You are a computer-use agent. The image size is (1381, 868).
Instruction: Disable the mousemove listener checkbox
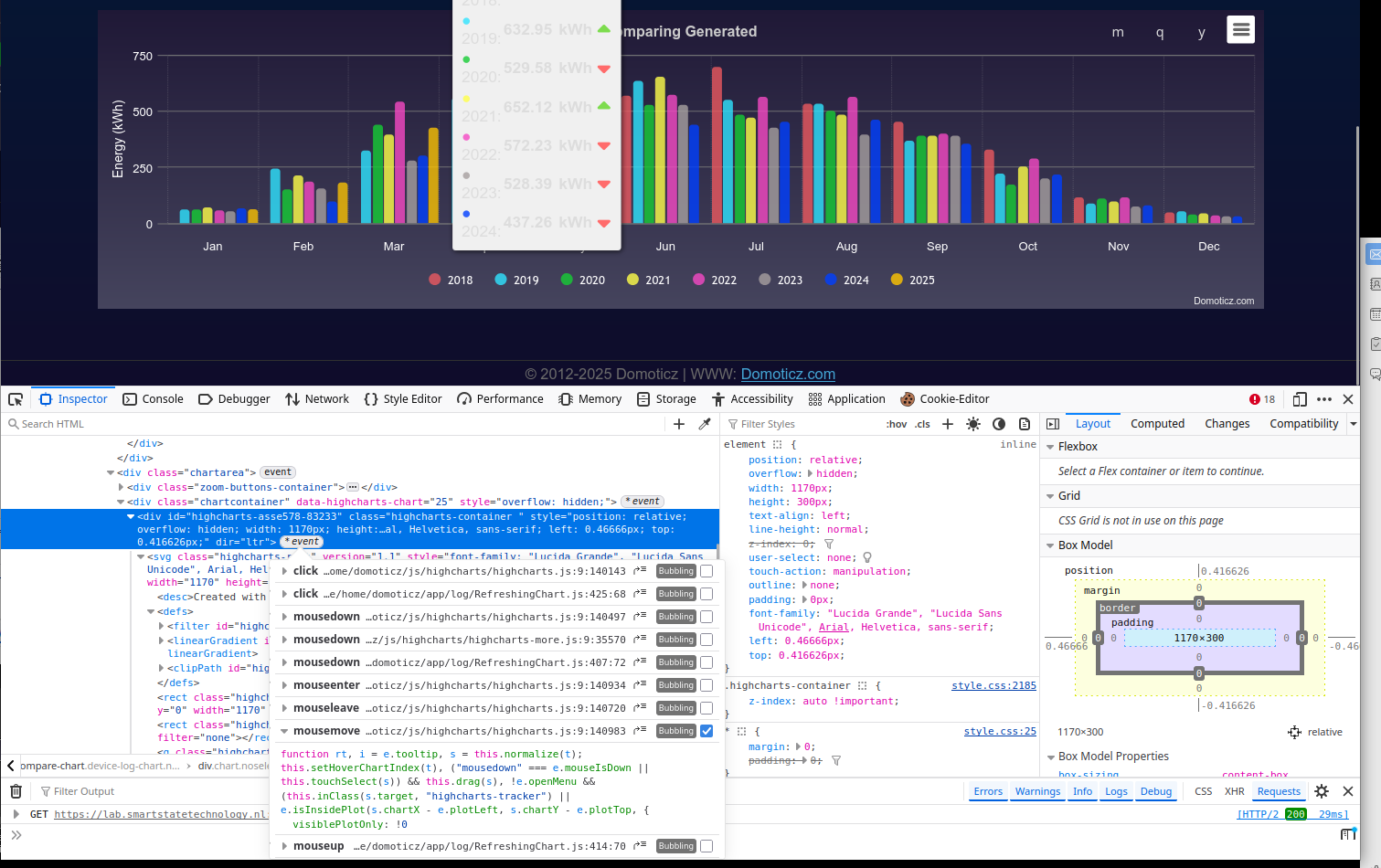point(706,731)
